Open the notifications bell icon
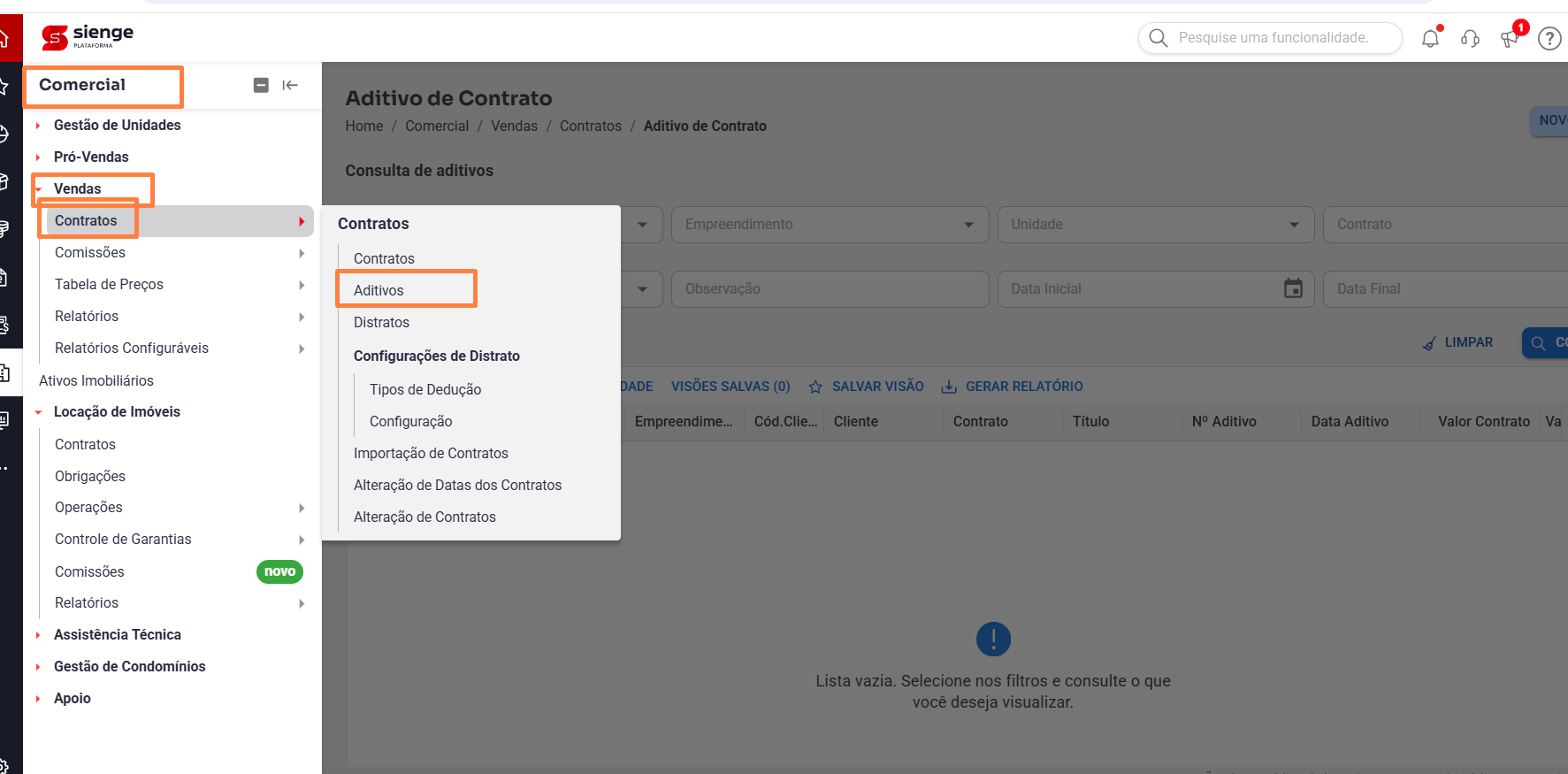Image resolution: width=1568 pixels, height=774 pixels. 1430,38
